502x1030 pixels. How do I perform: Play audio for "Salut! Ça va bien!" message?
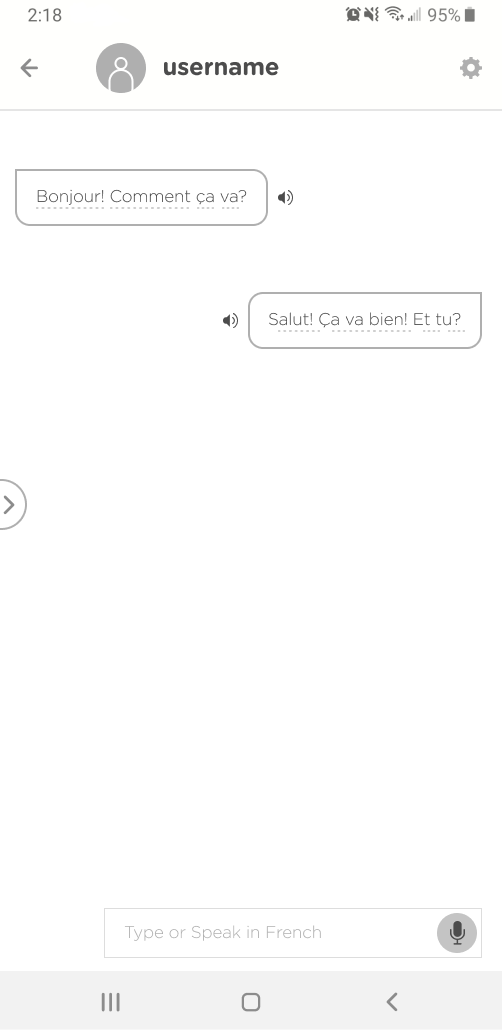click(230, 320)
